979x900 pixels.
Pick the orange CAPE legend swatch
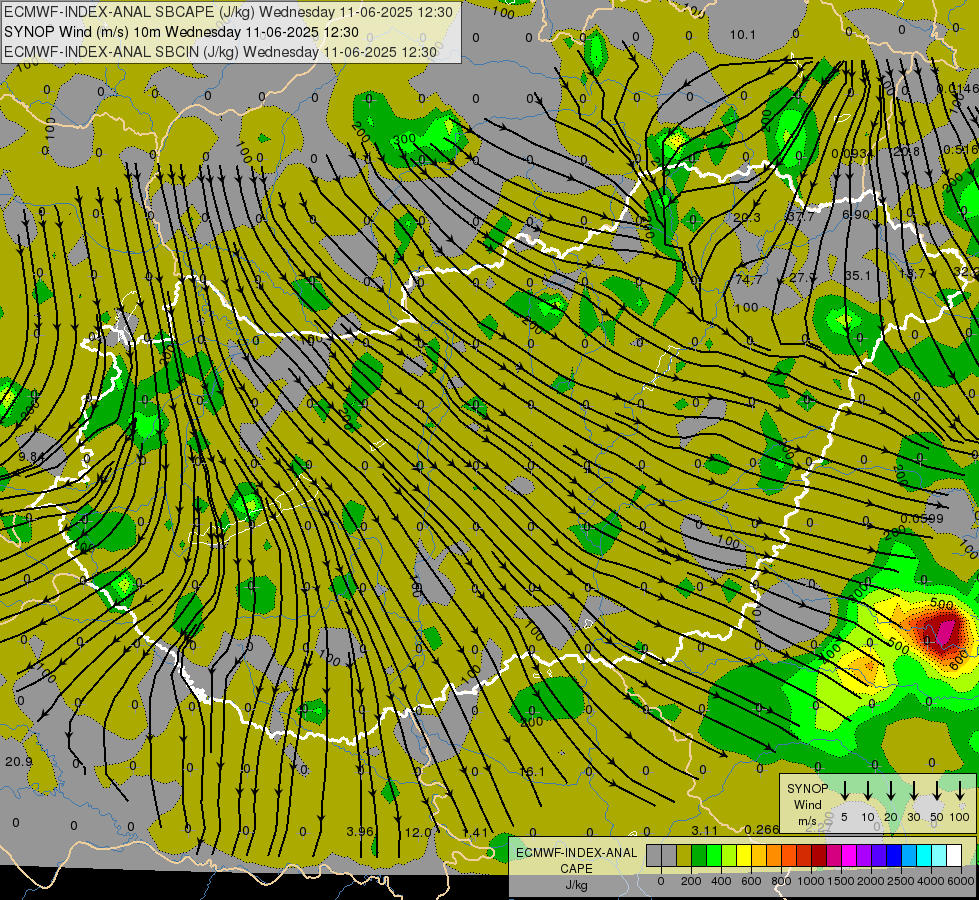(774, 855)
